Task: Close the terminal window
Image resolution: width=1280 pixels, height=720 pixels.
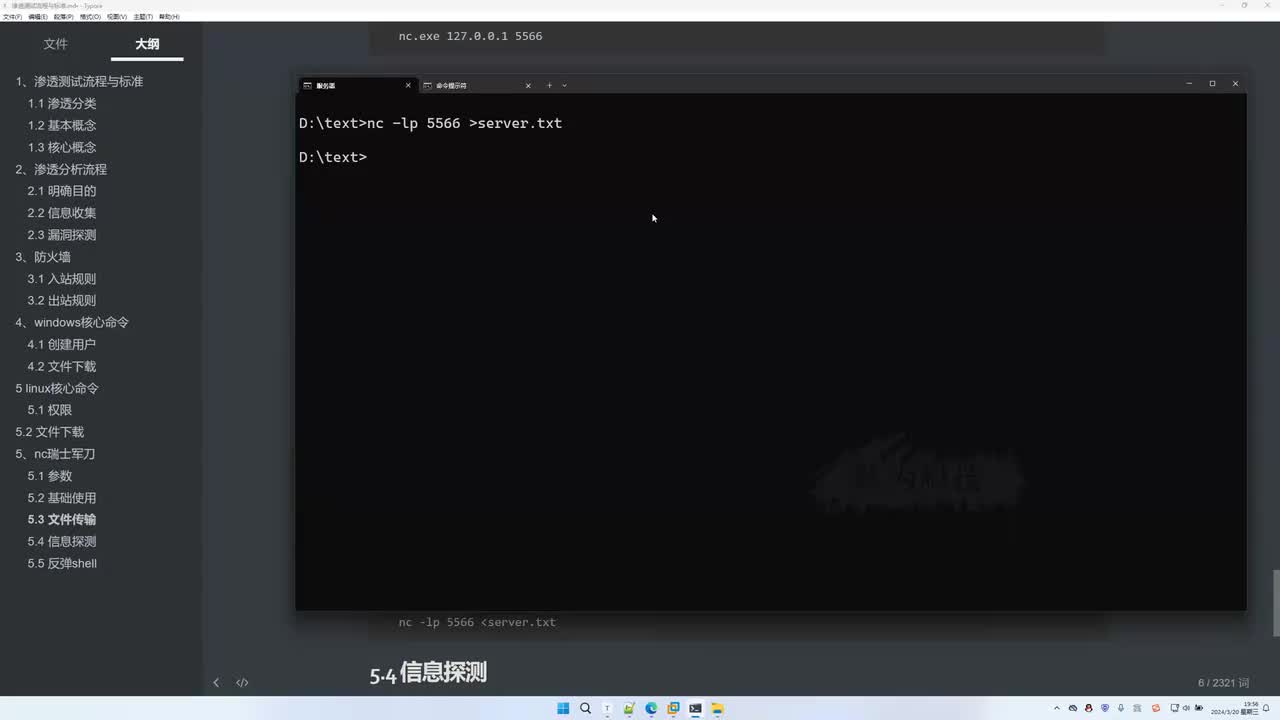Action: click(1235, 84)
